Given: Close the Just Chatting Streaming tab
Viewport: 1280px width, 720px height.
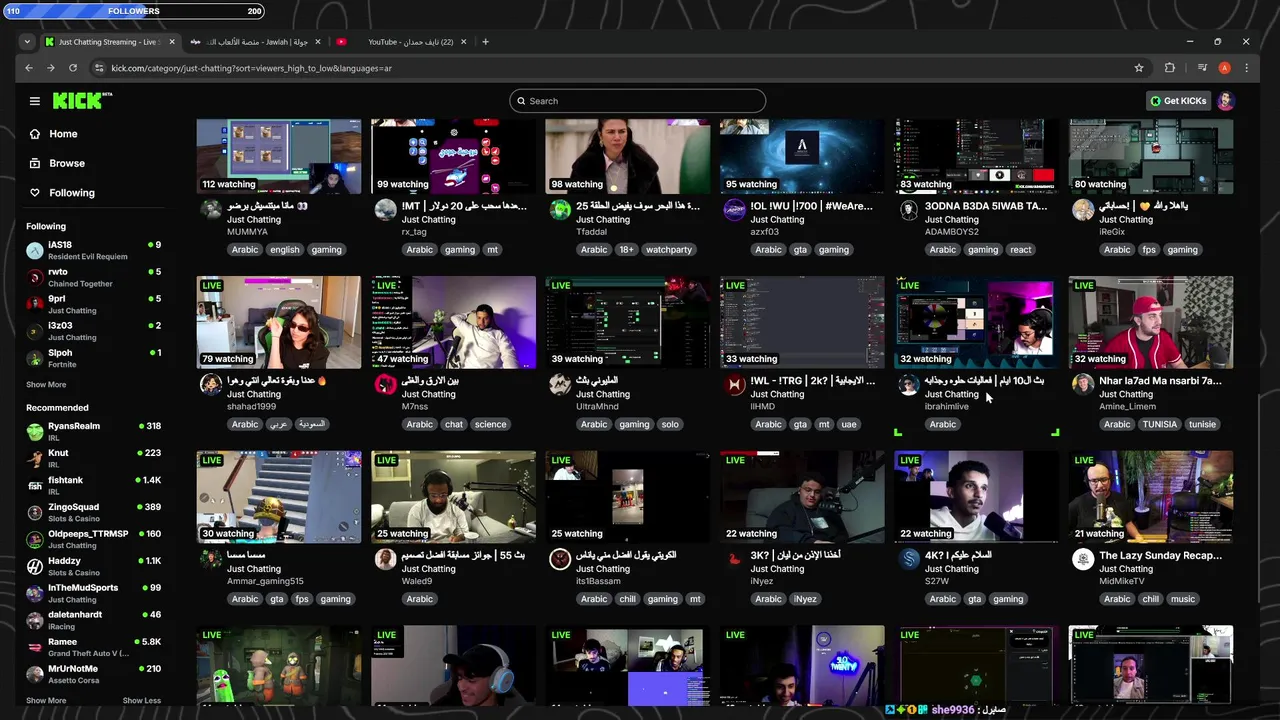Looking at the screenshot, I should point(172,42).
